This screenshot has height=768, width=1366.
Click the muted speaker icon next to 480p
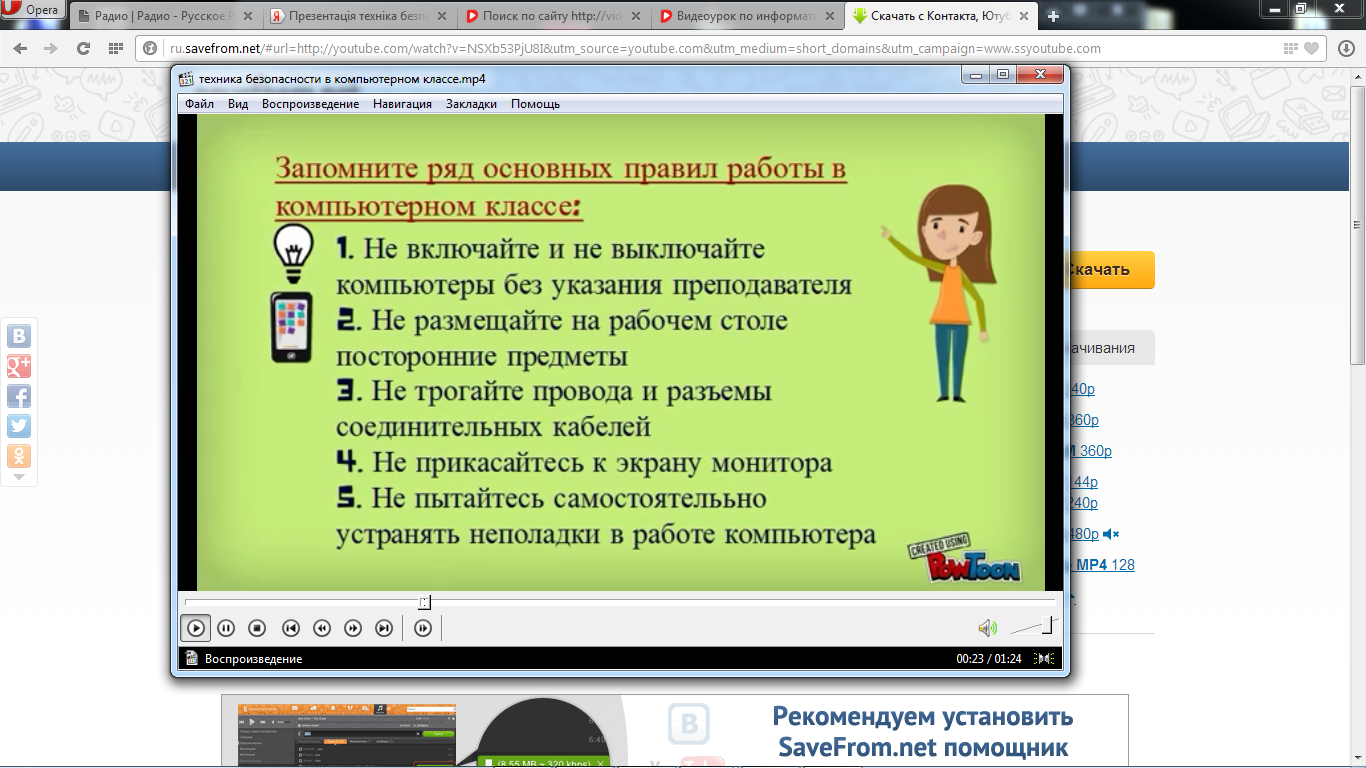[1111, 534]
